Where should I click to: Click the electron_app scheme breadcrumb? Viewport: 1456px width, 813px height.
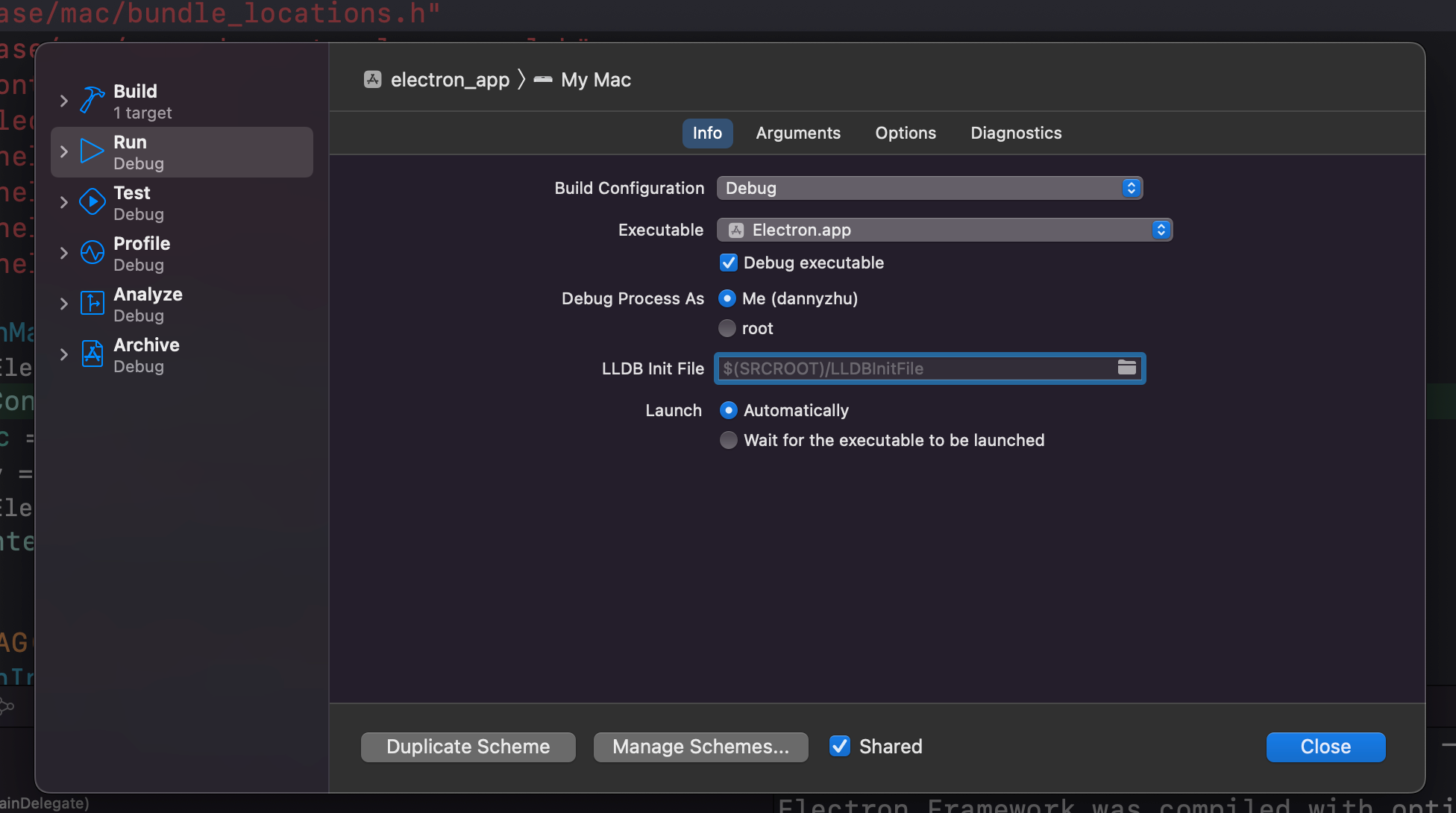pos(437,79)
